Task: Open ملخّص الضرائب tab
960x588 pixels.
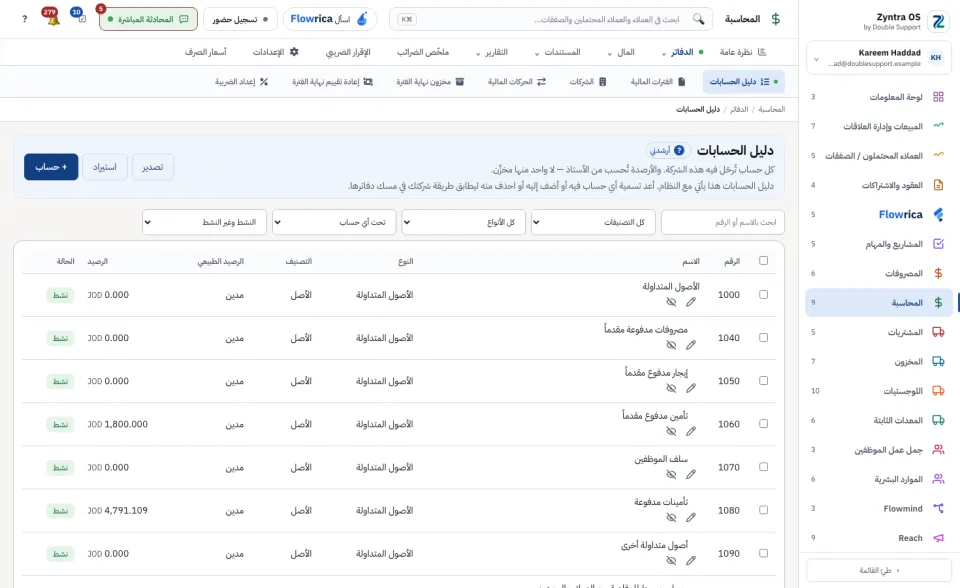Action: click(423, 52)
